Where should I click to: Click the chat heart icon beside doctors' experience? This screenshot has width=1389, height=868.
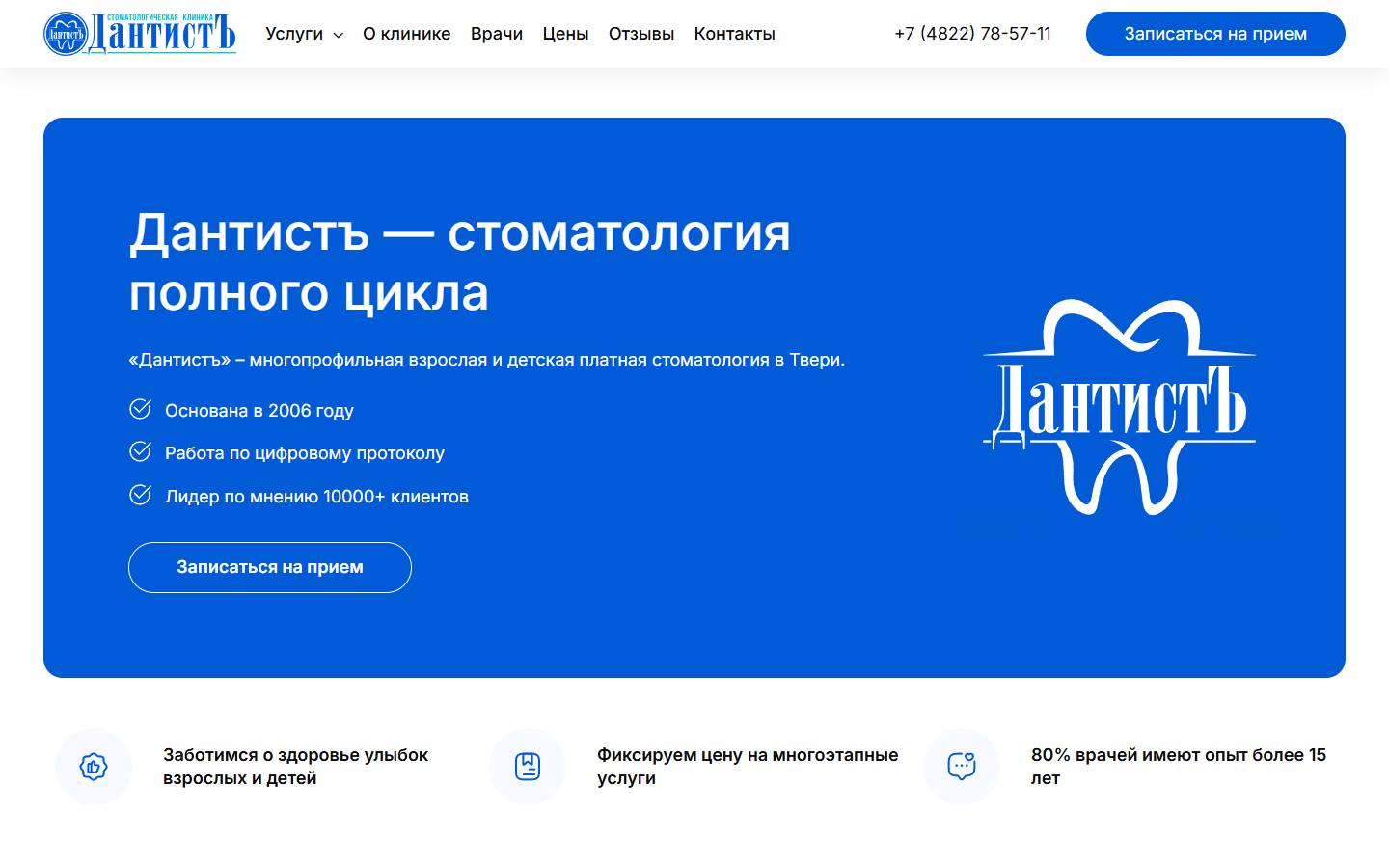(962, 767)
